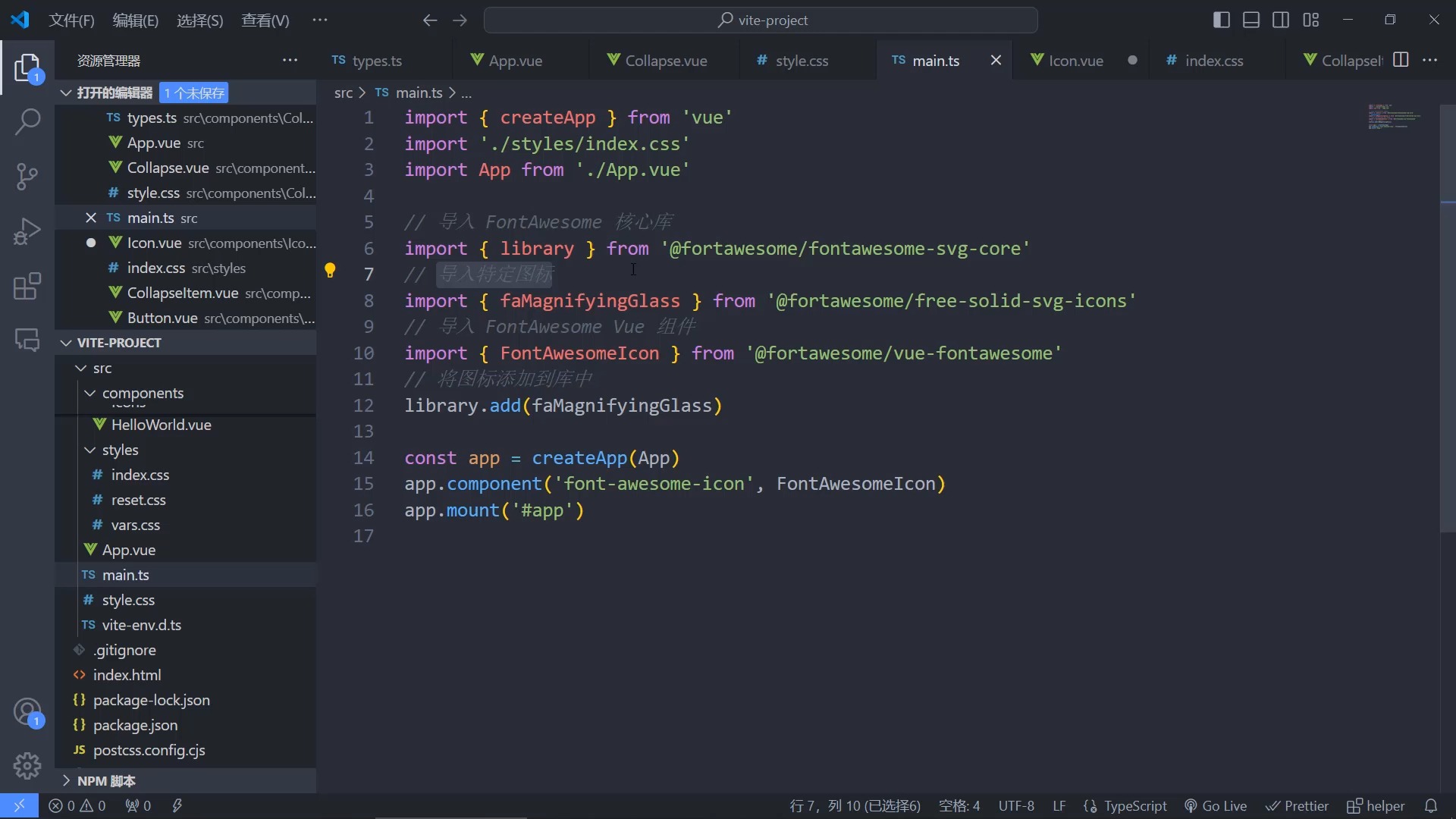This screenshot has width=1456, height=819.
Task: Collapse the src folder
Action: coord(81,368)
